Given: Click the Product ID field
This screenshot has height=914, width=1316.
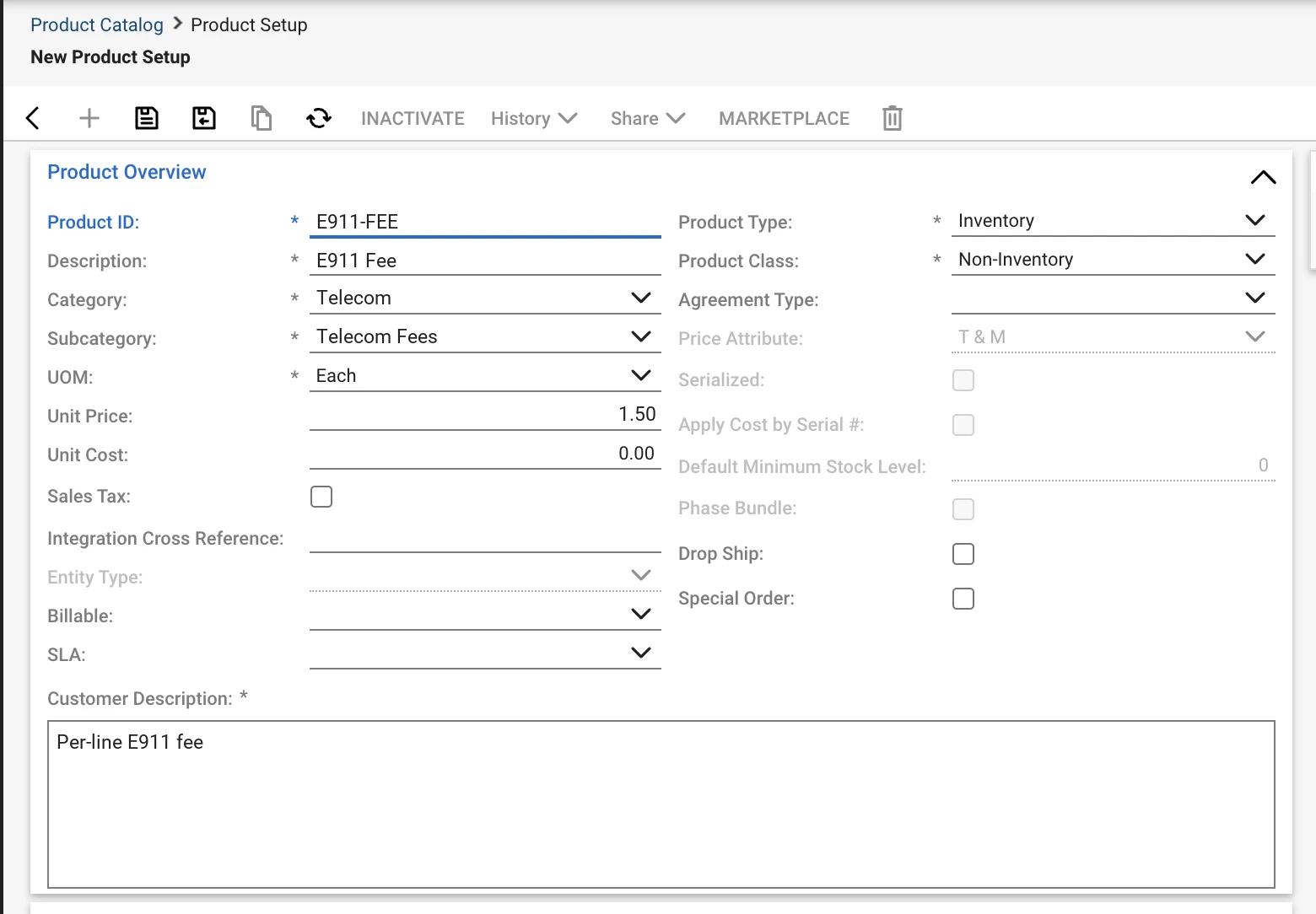Looking at the screenshot, I should point(485,223).
